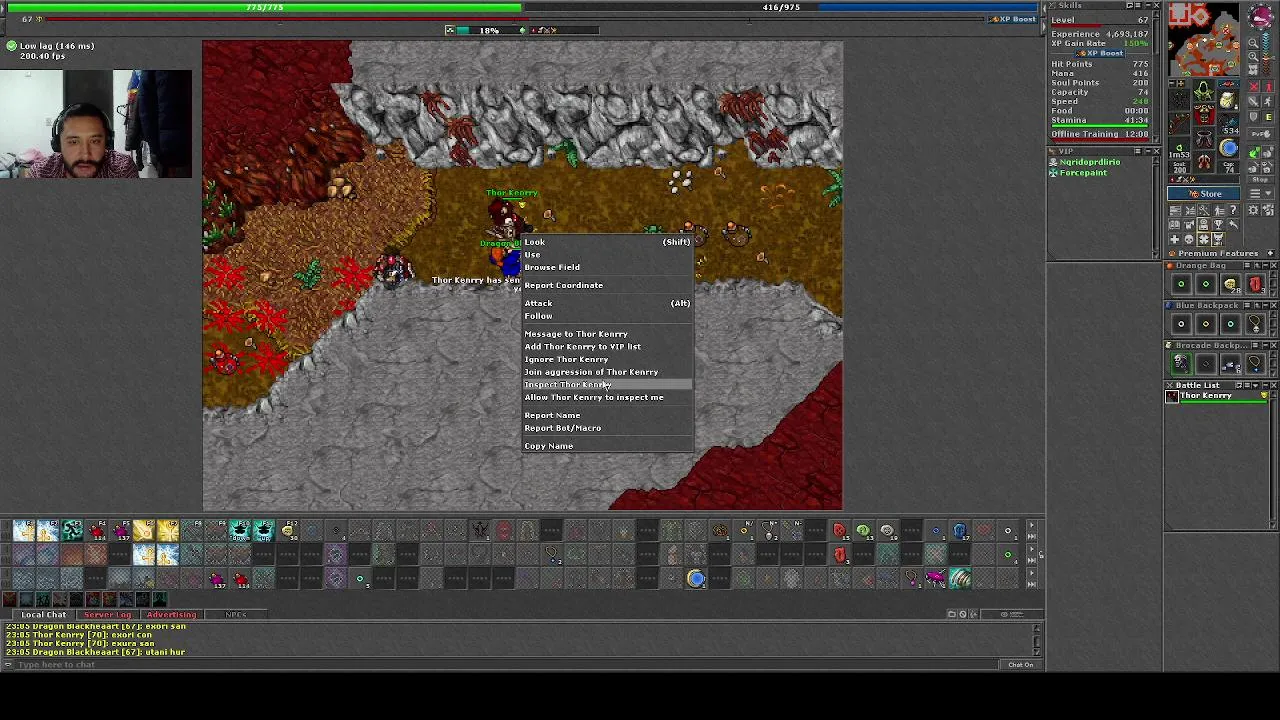Click the helmet equipment slot
The width and height of the screenshot is (1280, 720).
point(1204,90)
